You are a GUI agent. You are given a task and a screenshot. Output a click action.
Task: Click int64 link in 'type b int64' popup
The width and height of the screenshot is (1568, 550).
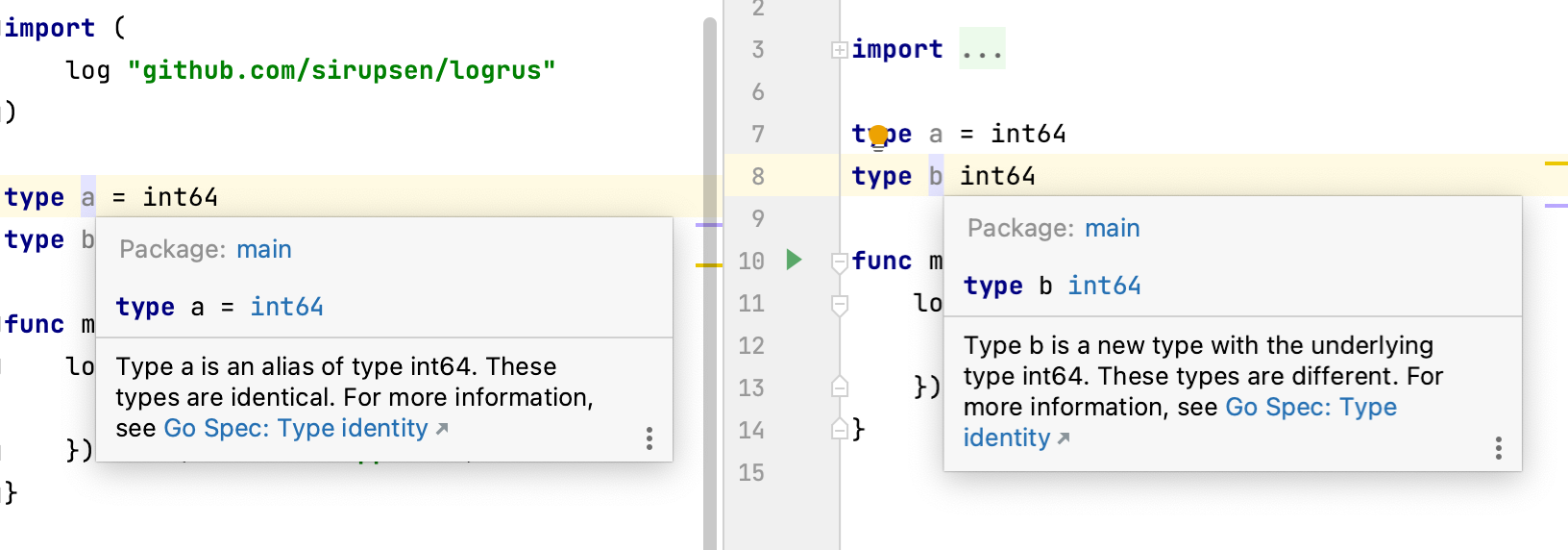point(1104,286)
